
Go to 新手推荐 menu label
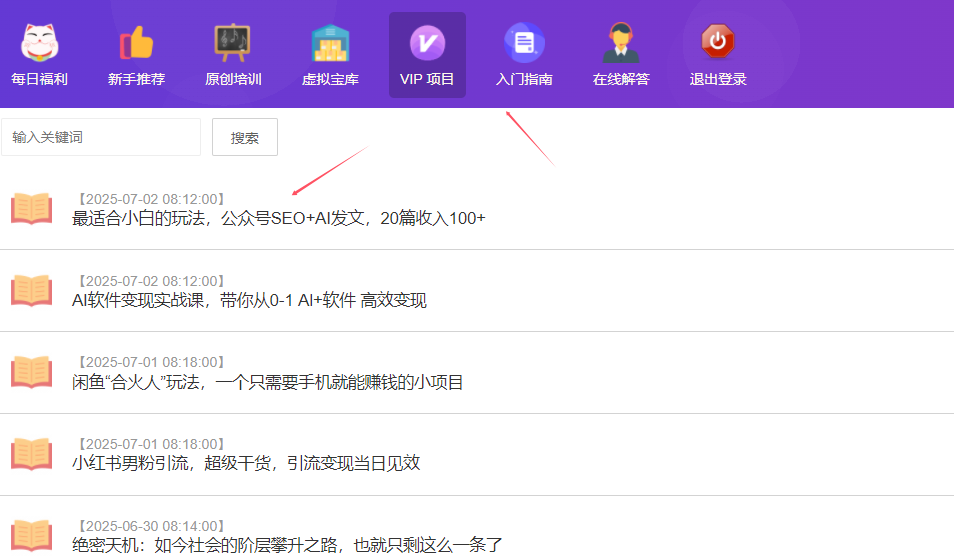[136, 79]
